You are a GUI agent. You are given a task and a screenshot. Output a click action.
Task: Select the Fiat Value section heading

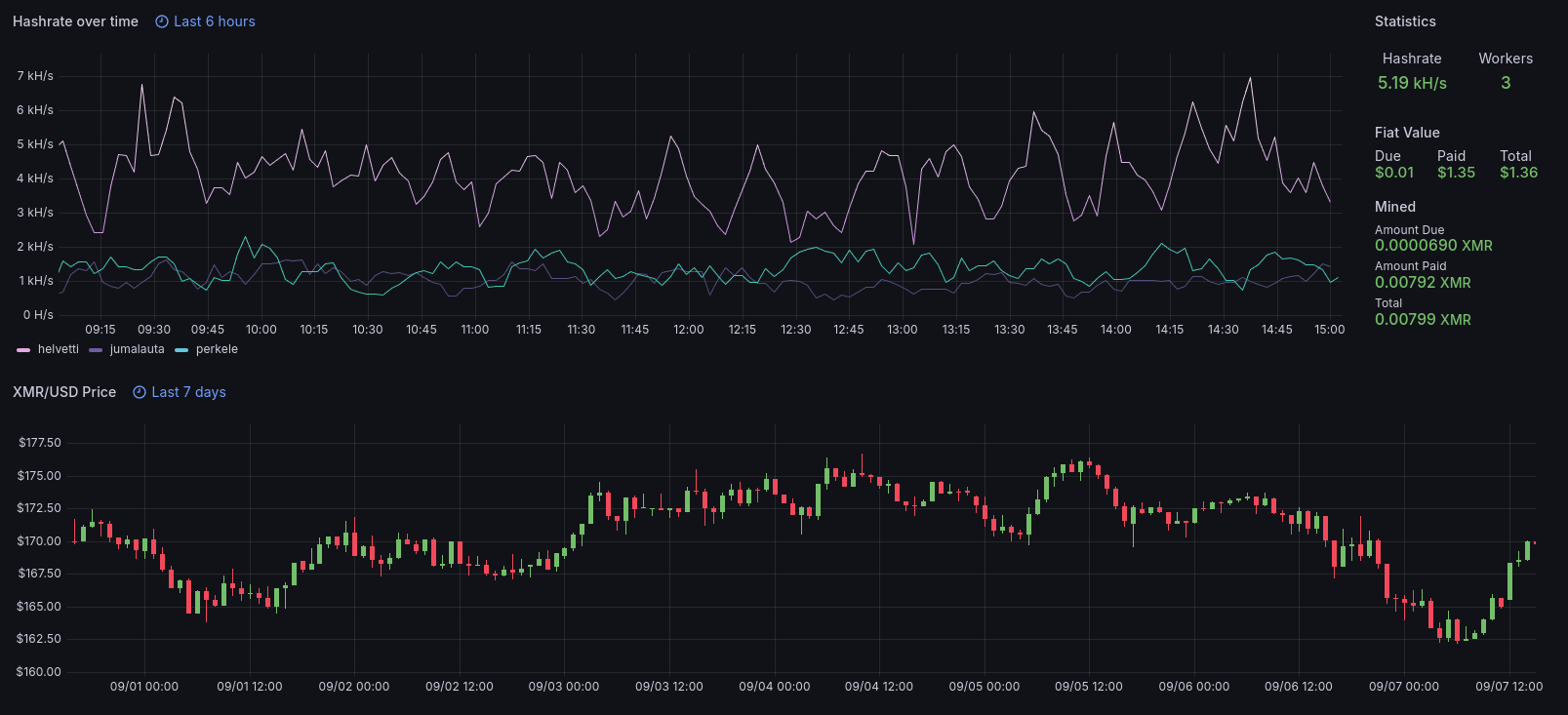click(x=1407, y=133)
